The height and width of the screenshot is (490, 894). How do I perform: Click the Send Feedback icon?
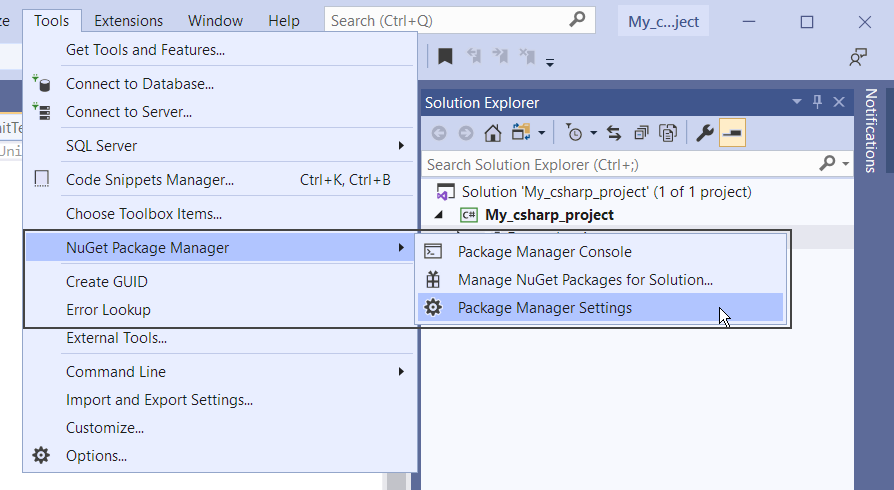pyautogui.click(x=857, y=57)
